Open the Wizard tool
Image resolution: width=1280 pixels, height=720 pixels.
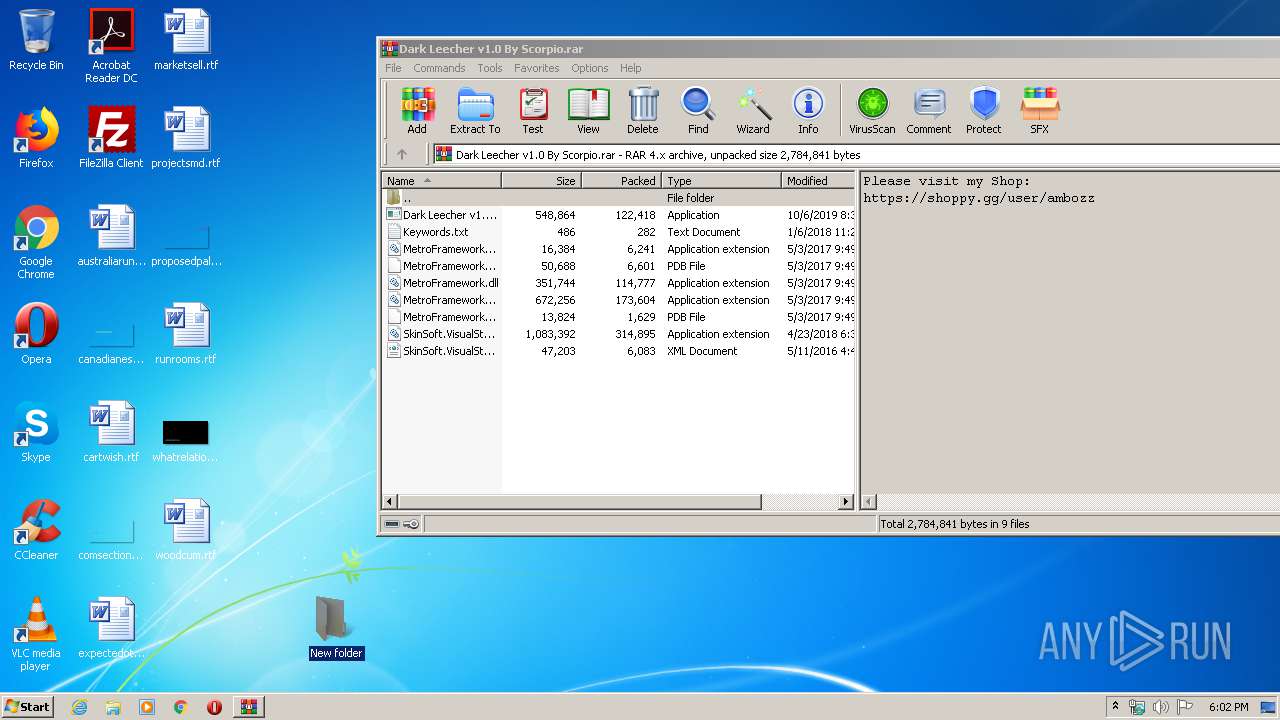pyautogui.click(x=753, y=110)
